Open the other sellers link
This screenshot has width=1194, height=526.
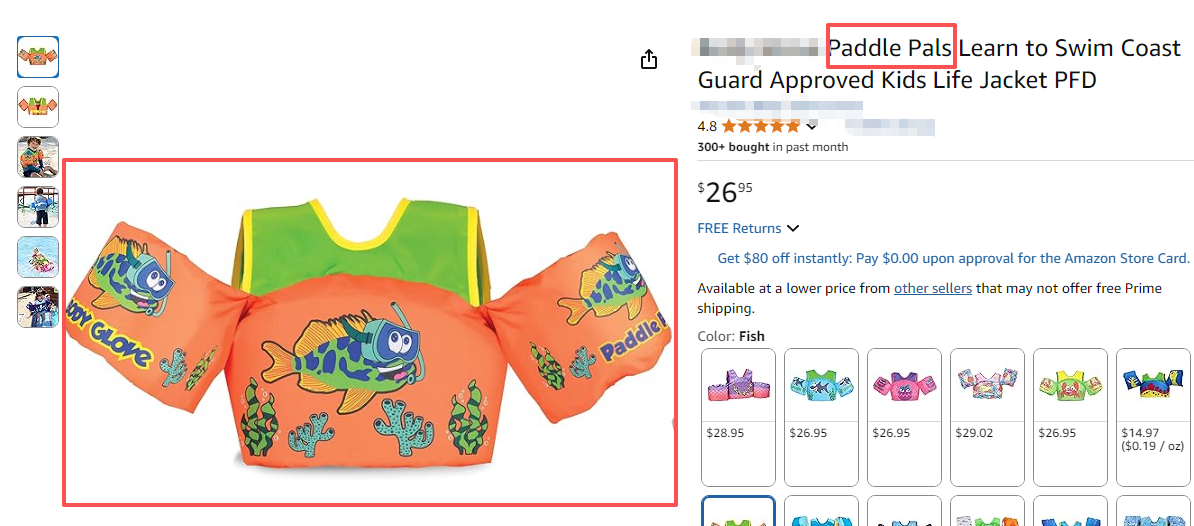point(933,289)
